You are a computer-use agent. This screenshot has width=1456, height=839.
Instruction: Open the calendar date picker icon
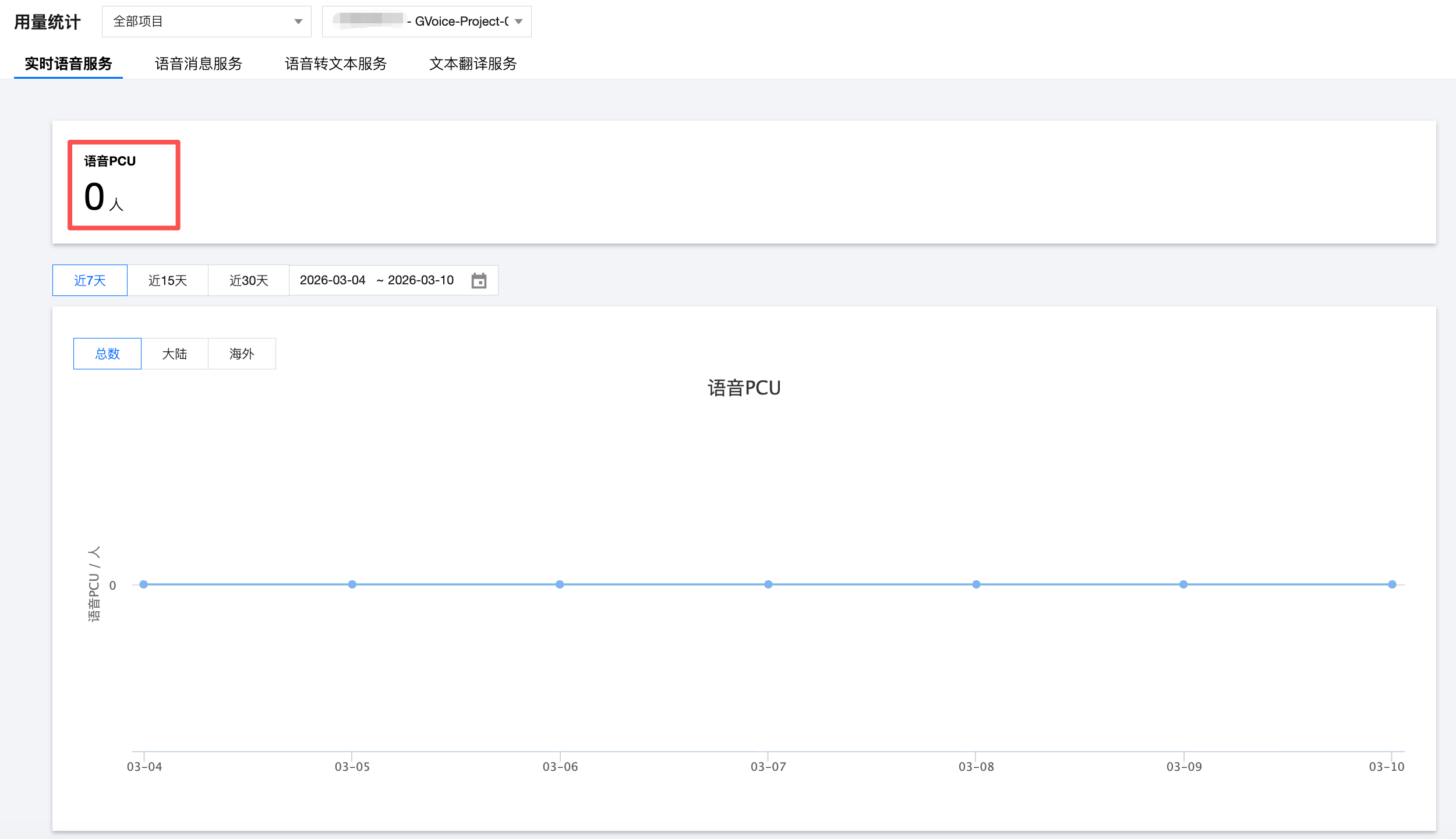[x=479, y=281]
